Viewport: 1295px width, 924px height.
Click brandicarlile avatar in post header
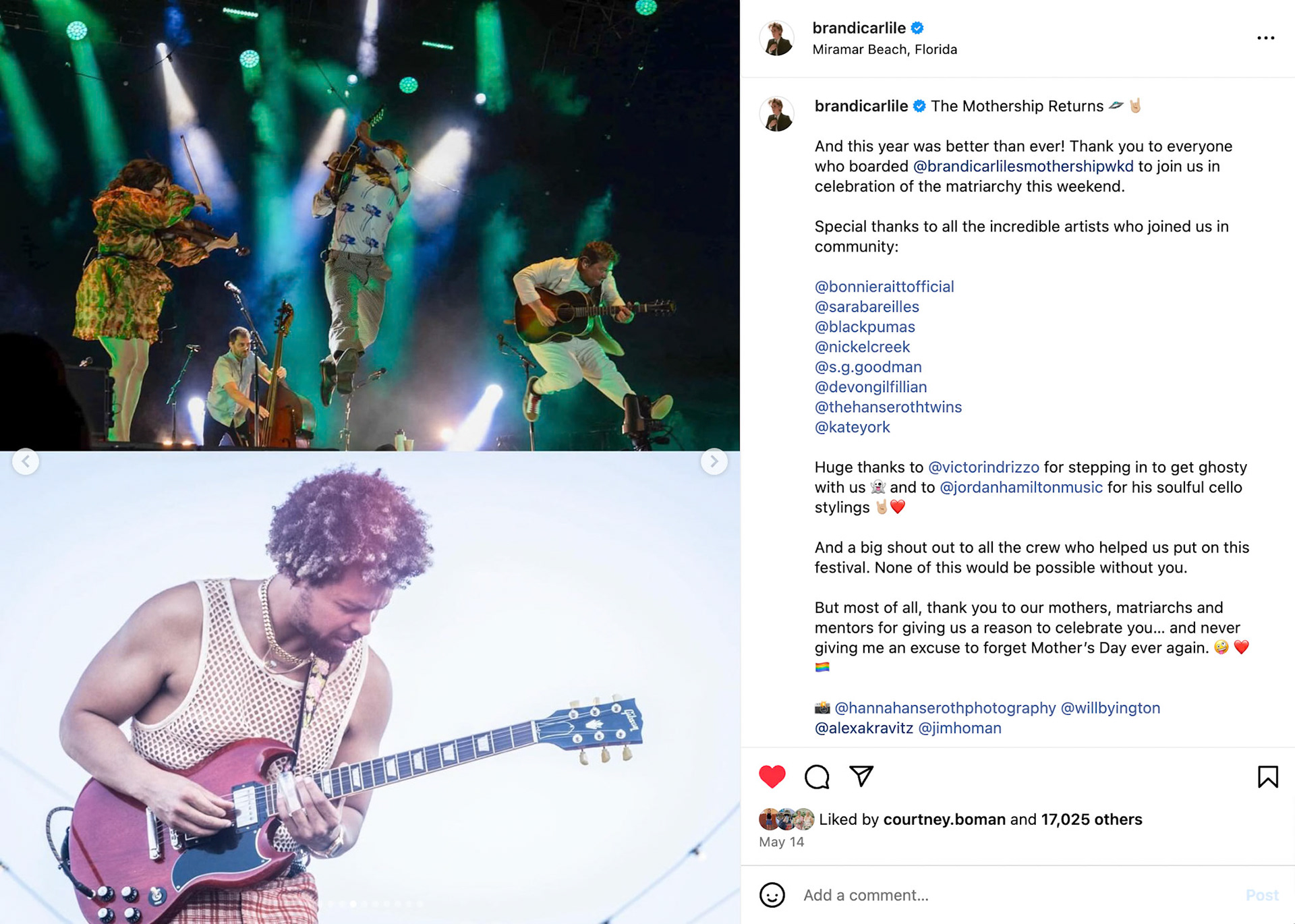click(x=776, y=38)
